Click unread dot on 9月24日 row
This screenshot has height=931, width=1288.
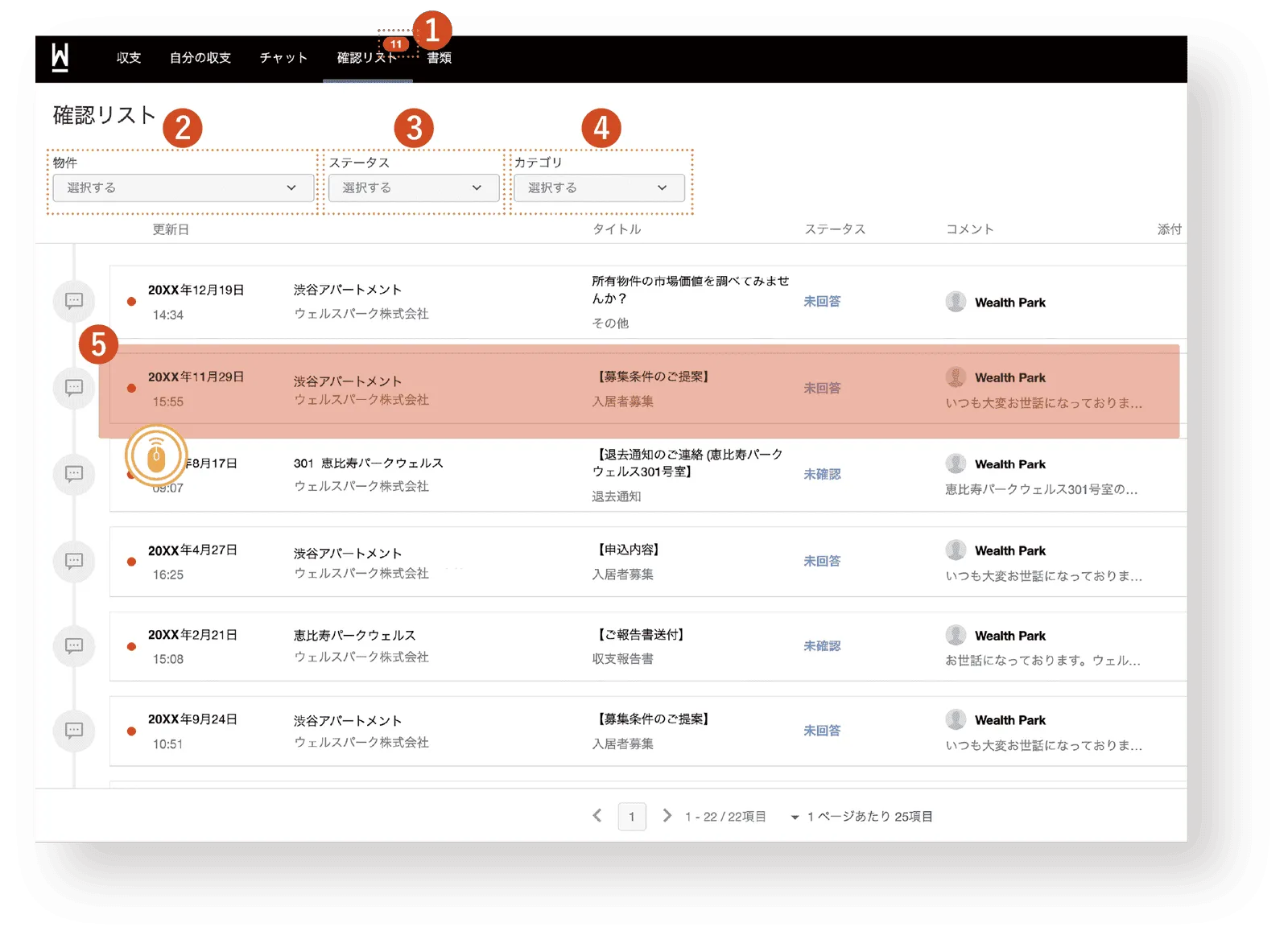[131, 731]
